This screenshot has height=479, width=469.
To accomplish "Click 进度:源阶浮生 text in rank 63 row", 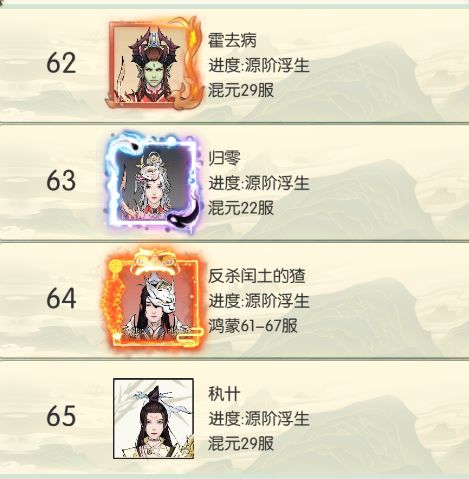I will click(x=259, y=183).
